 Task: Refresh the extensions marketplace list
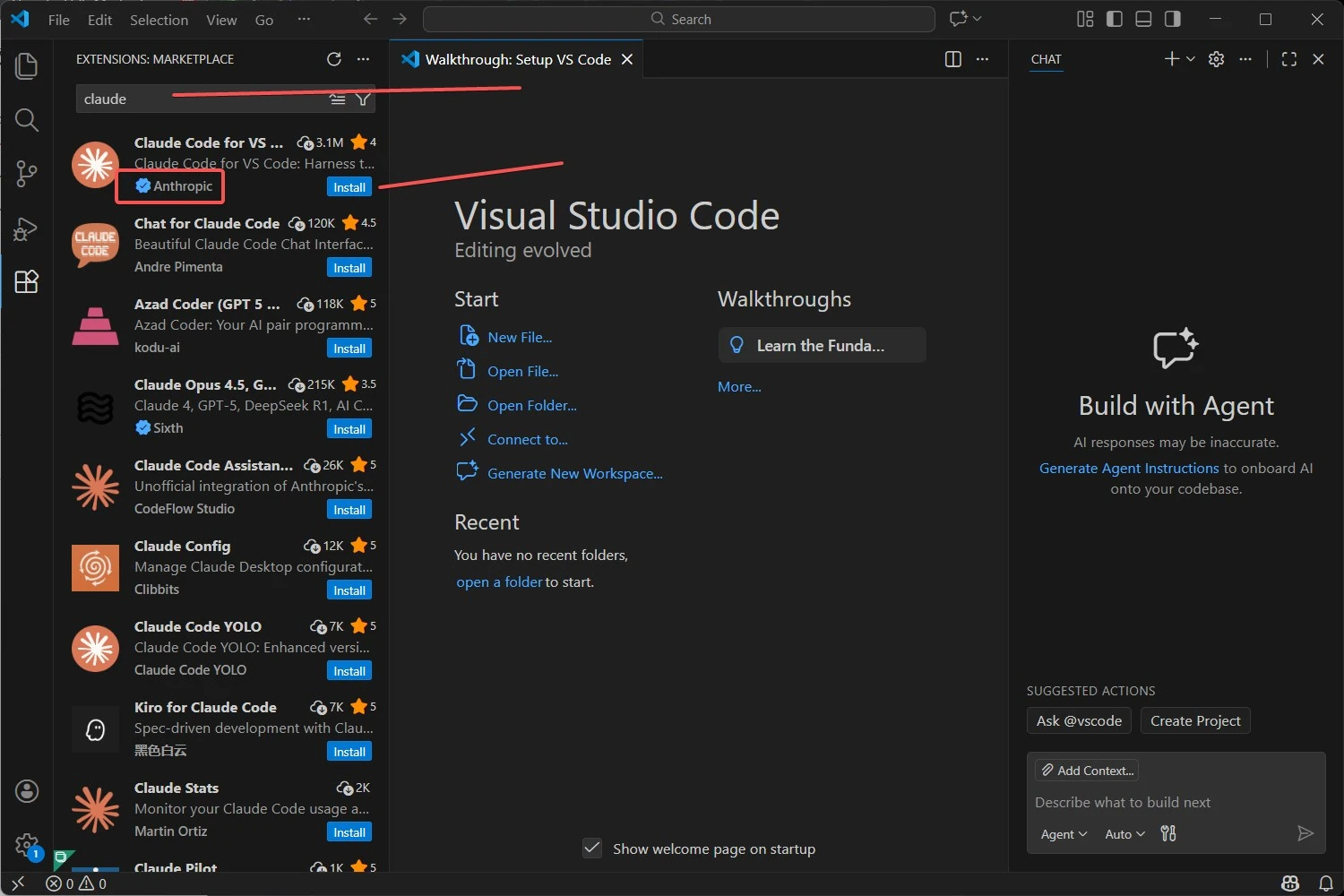(x=334, y=59)
